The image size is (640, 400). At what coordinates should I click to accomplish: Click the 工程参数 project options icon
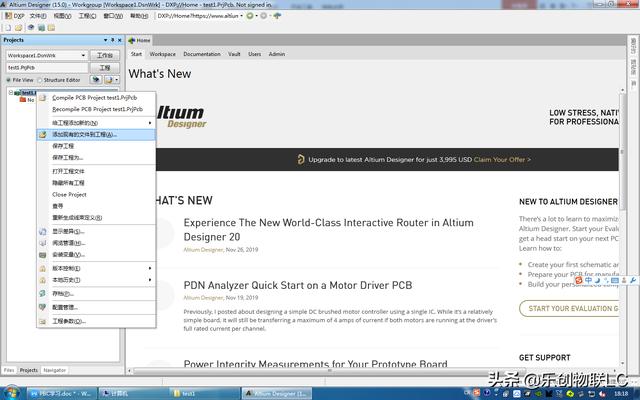[42, 321]
